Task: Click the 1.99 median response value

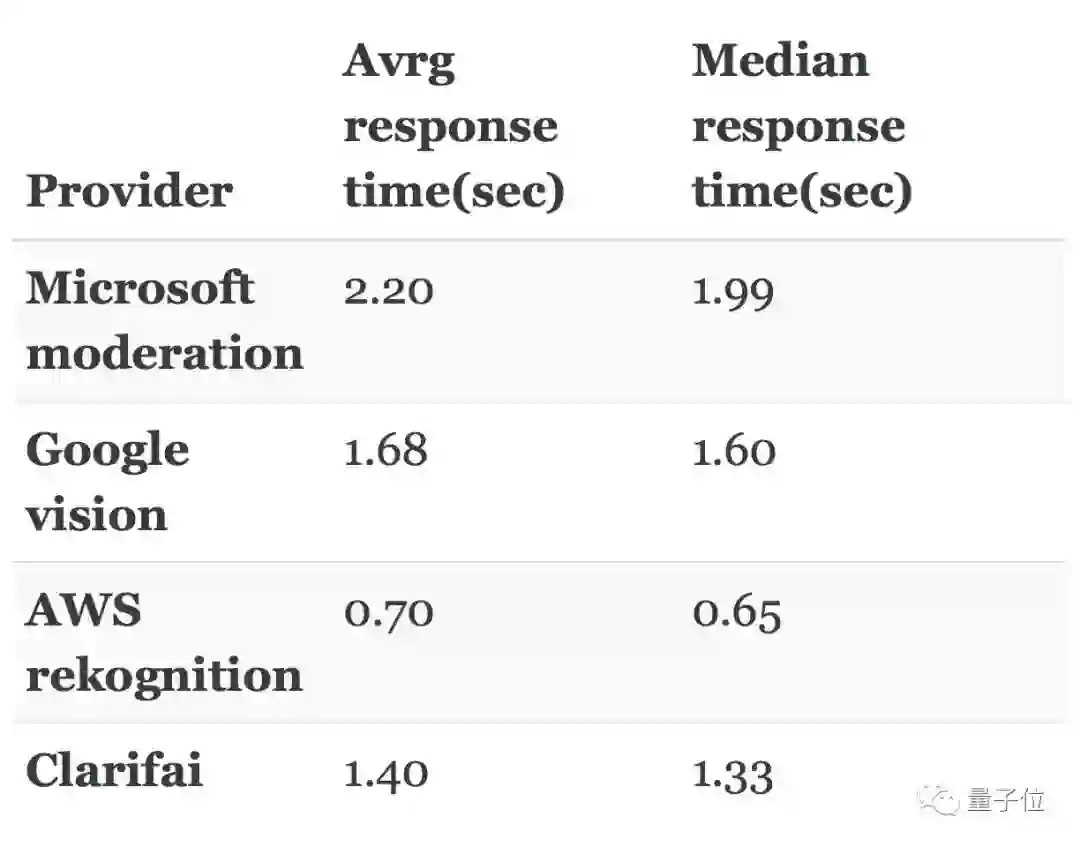Action: 733,290
